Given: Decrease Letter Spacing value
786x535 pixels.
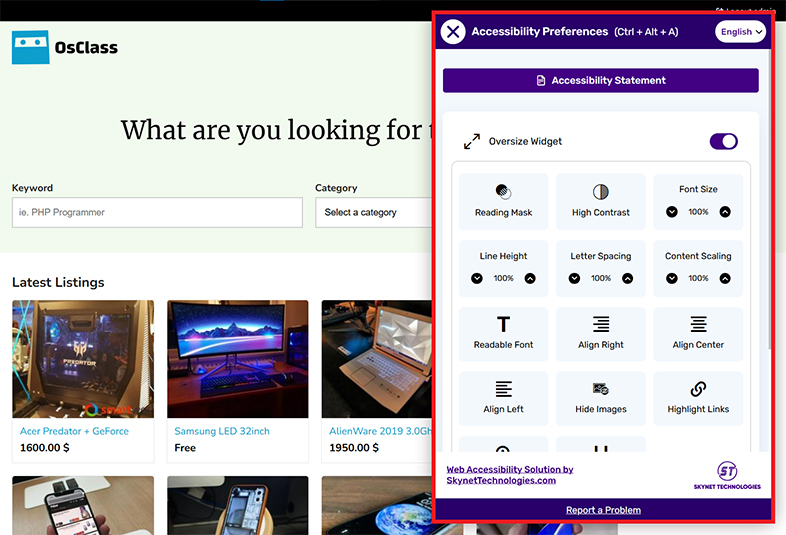Looking at the screenshot, I should pos(574,278).
